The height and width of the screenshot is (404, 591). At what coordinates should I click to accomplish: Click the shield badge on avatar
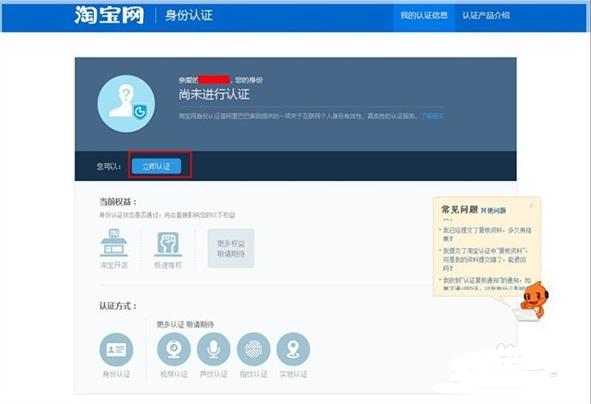[140, 112]
